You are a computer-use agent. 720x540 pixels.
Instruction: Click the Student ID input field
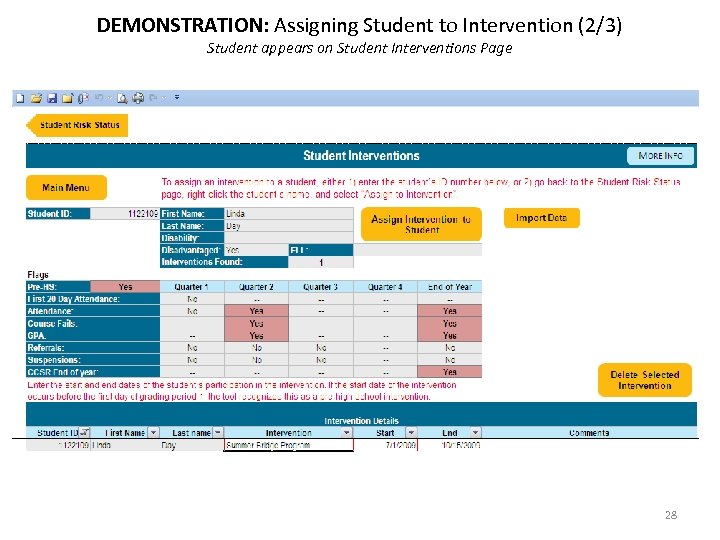click(x=124, y=214)
